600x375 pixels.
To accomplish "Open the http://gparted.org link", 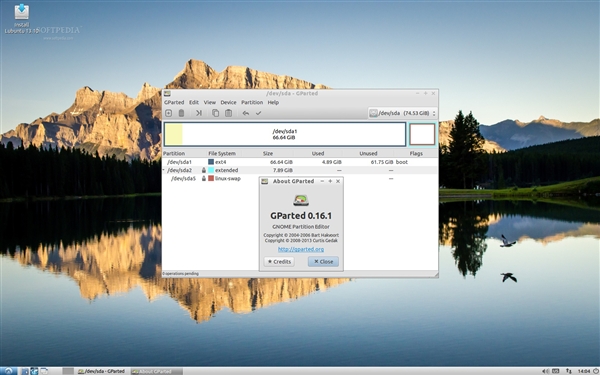I will 301,249.
